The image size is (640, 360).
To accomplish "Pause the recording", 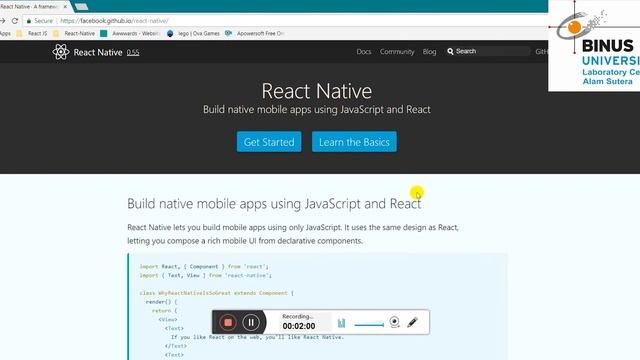I will tap(251, 322).
